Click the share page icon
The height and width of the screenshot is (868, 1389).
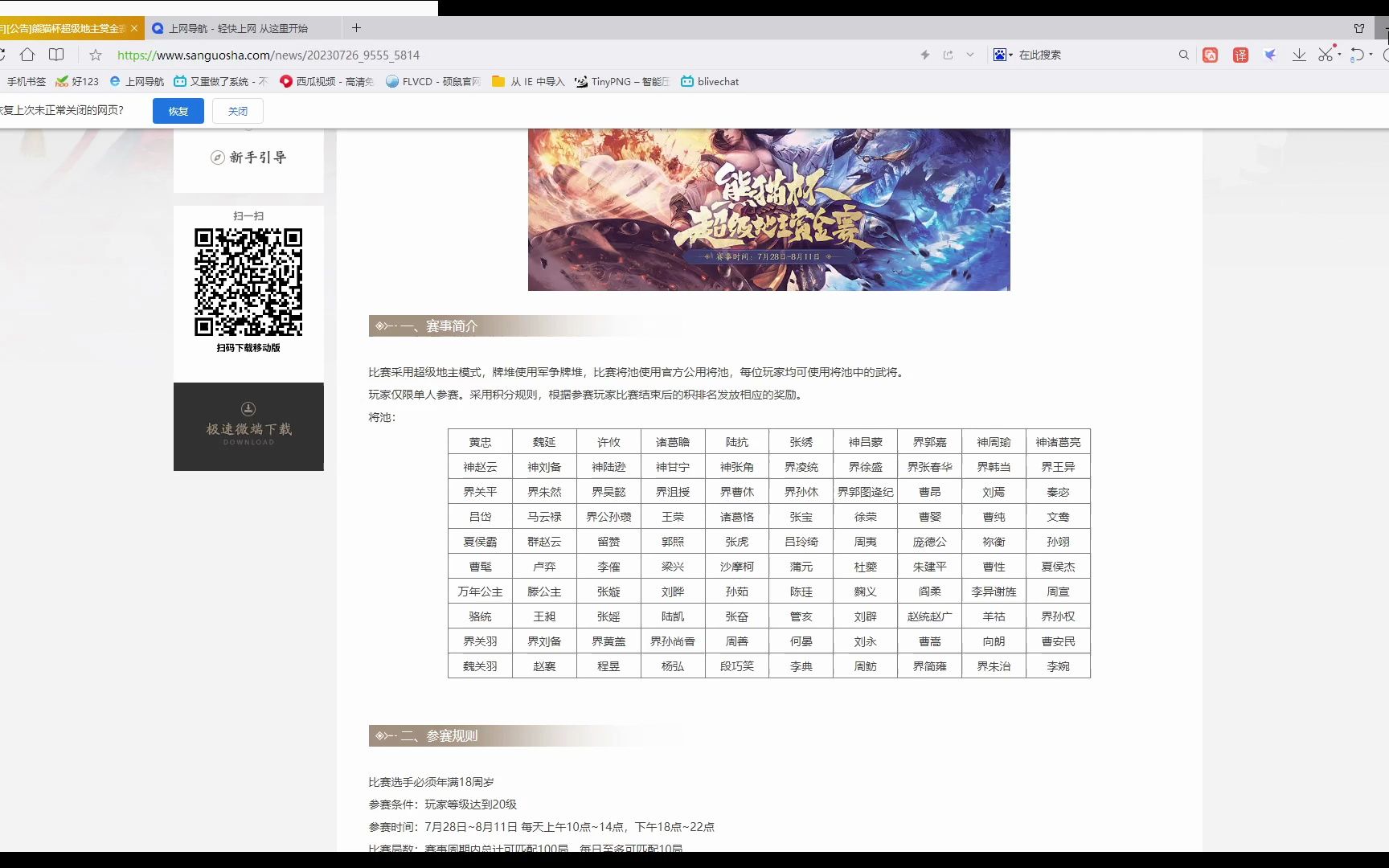(x=948, y=55)
